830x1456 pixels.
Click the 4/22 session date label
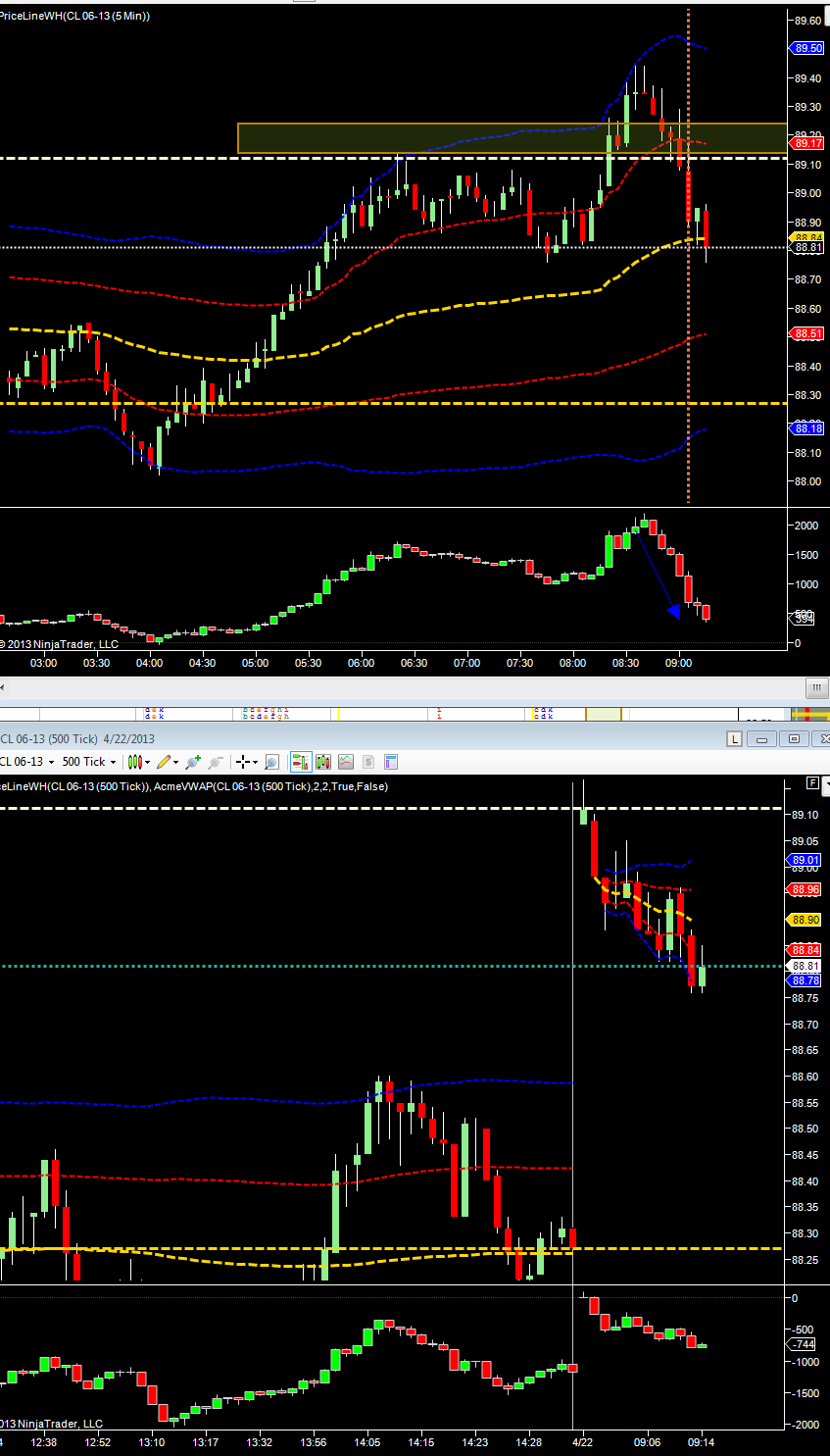click(x=582, y=1441)
